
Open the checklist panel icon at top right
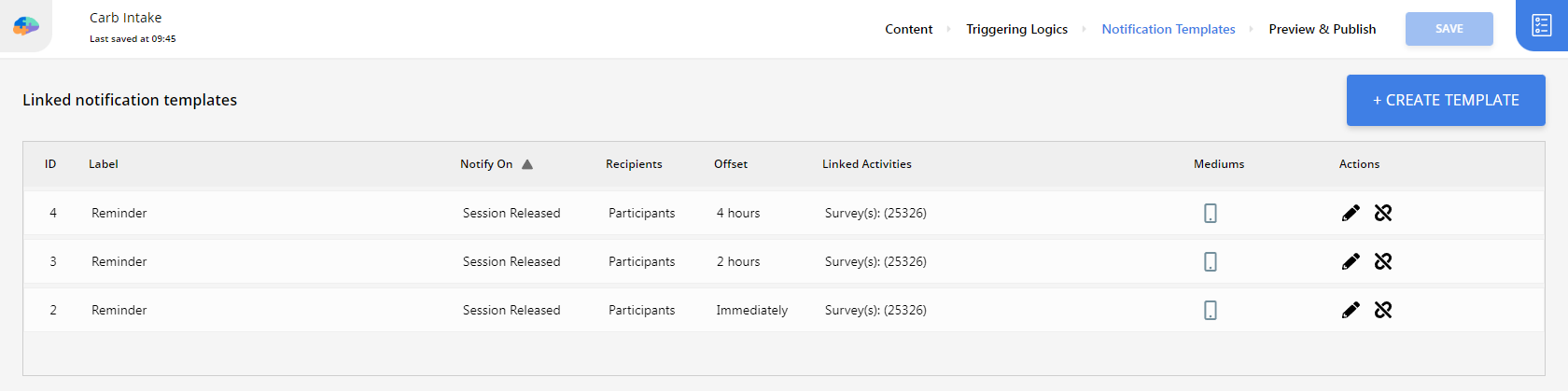click(x=1542, y=25)
